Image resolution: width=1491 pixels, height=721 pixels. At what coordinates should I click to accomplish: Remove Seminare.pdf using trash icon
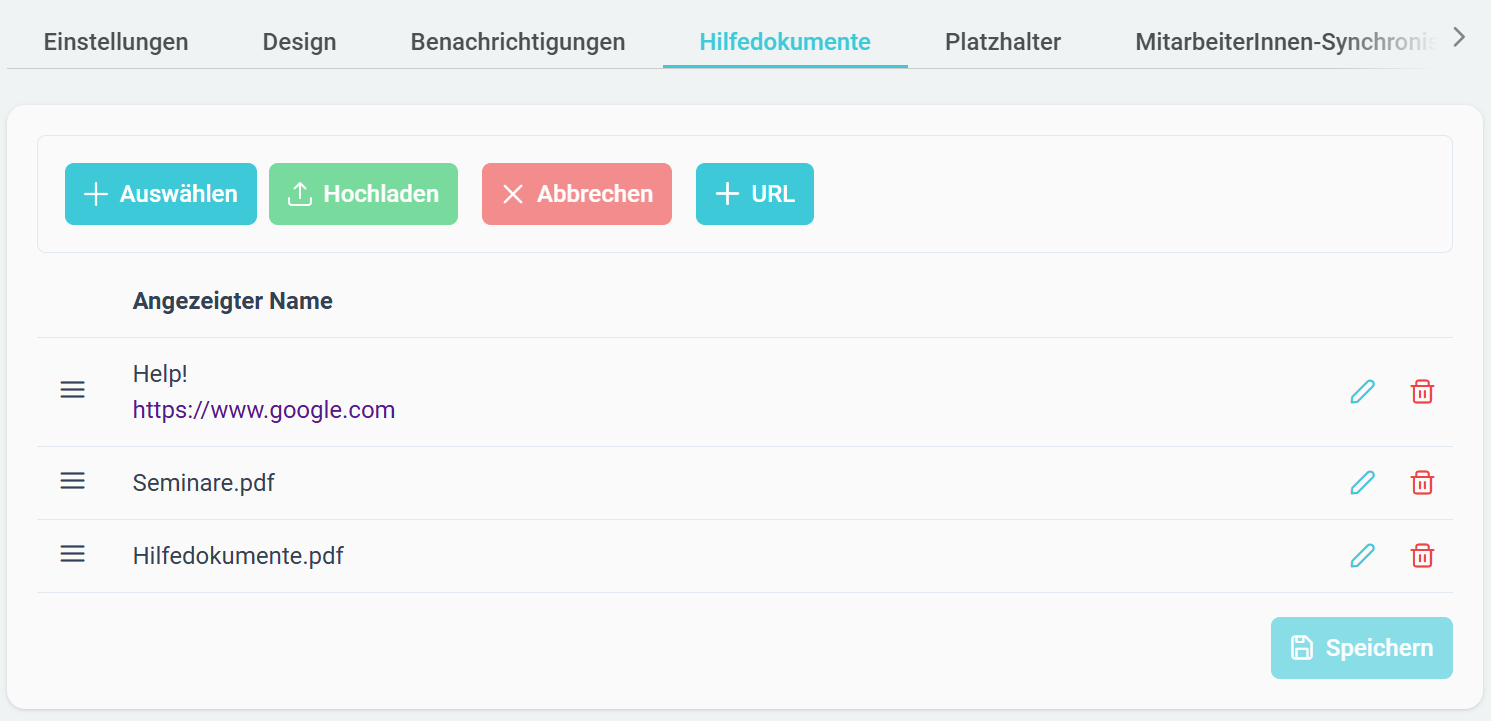click(x=1421, y=483)
